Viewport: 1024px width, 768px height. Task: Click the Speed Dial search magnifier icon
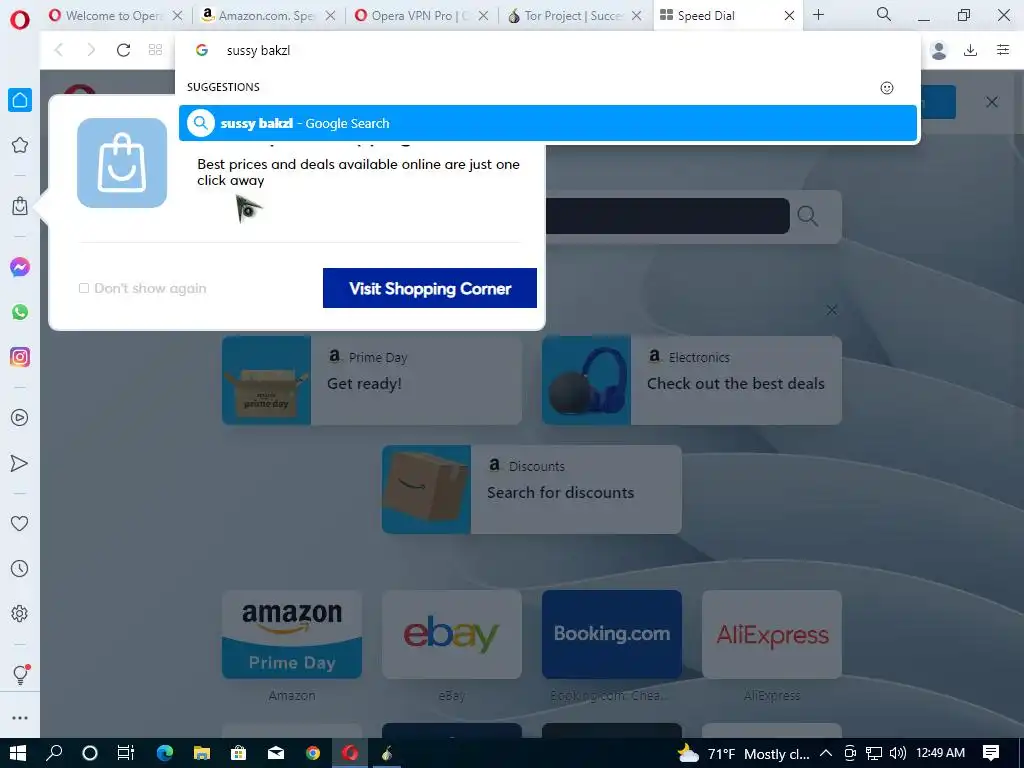click(x=807, y=216)
